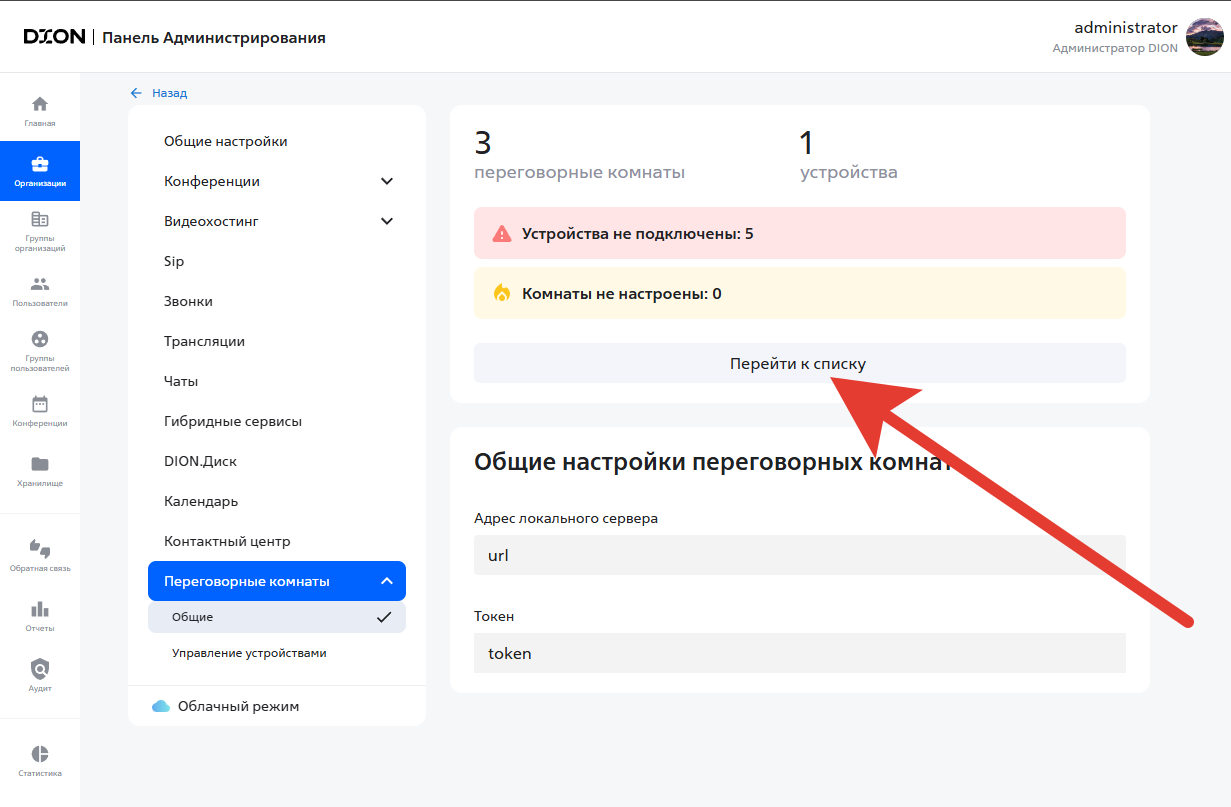Image resolution: width=1231 pixels, height=807 pixels.
Task: Select the Группы пользователей sidebar icon
Action: point(40,340)
